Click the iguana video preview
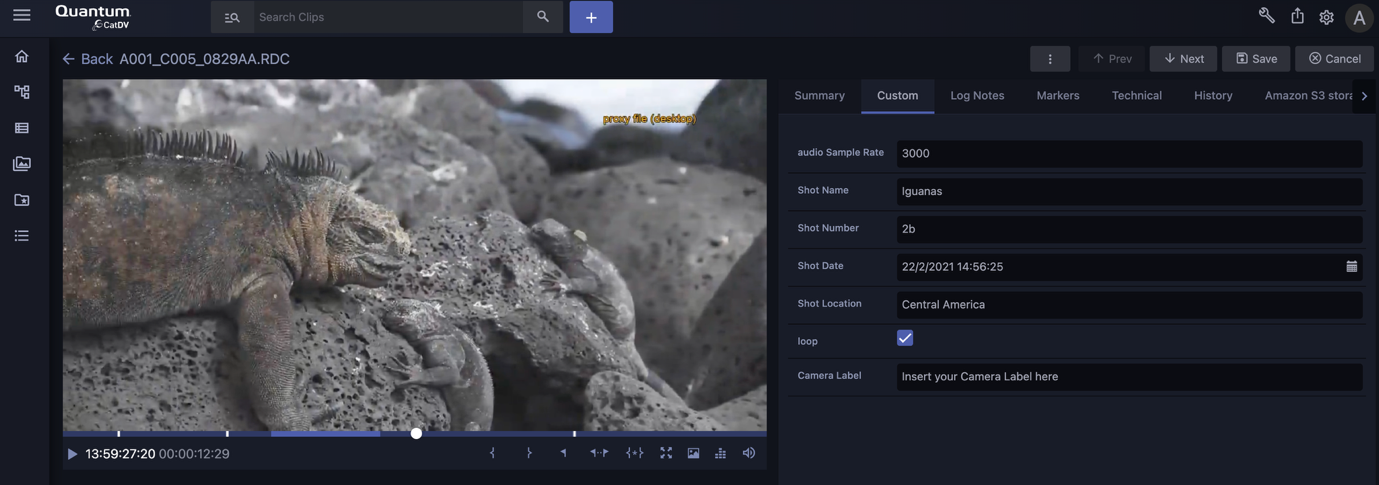Viewport: 1379px width, 485px height. click(x=414, y=255)
